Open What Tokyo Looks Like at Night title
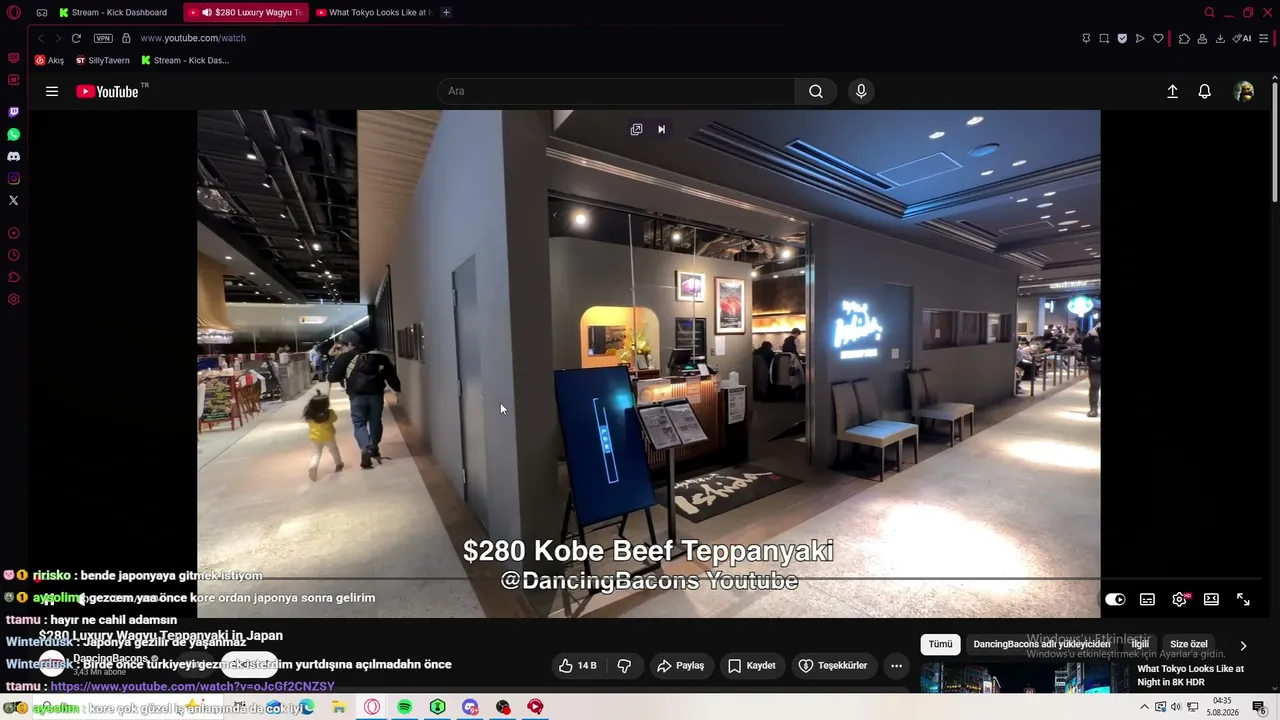 [1190, 675]
